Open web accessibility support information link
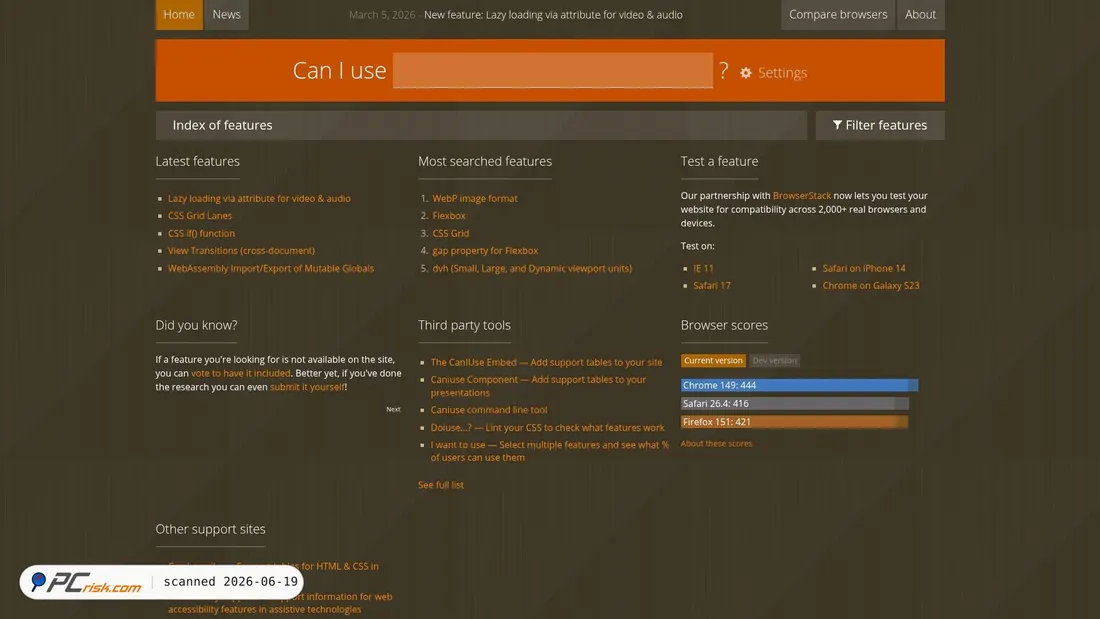The width and height of the screenshot is (1100, 619). (280, 603)
